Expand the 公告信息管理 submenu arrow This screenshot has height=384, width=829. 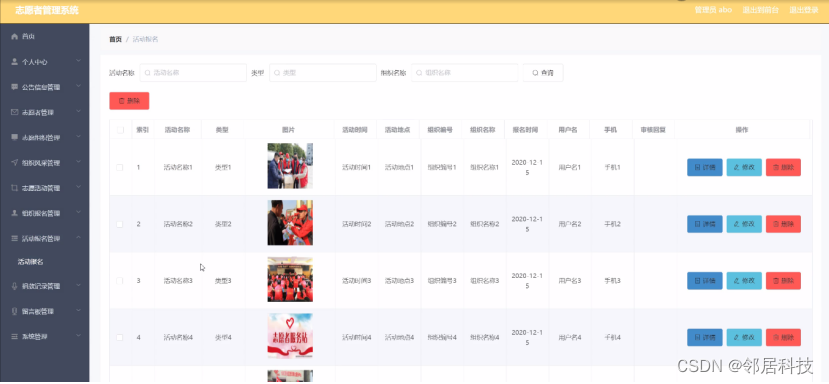(x=78, y=86)
